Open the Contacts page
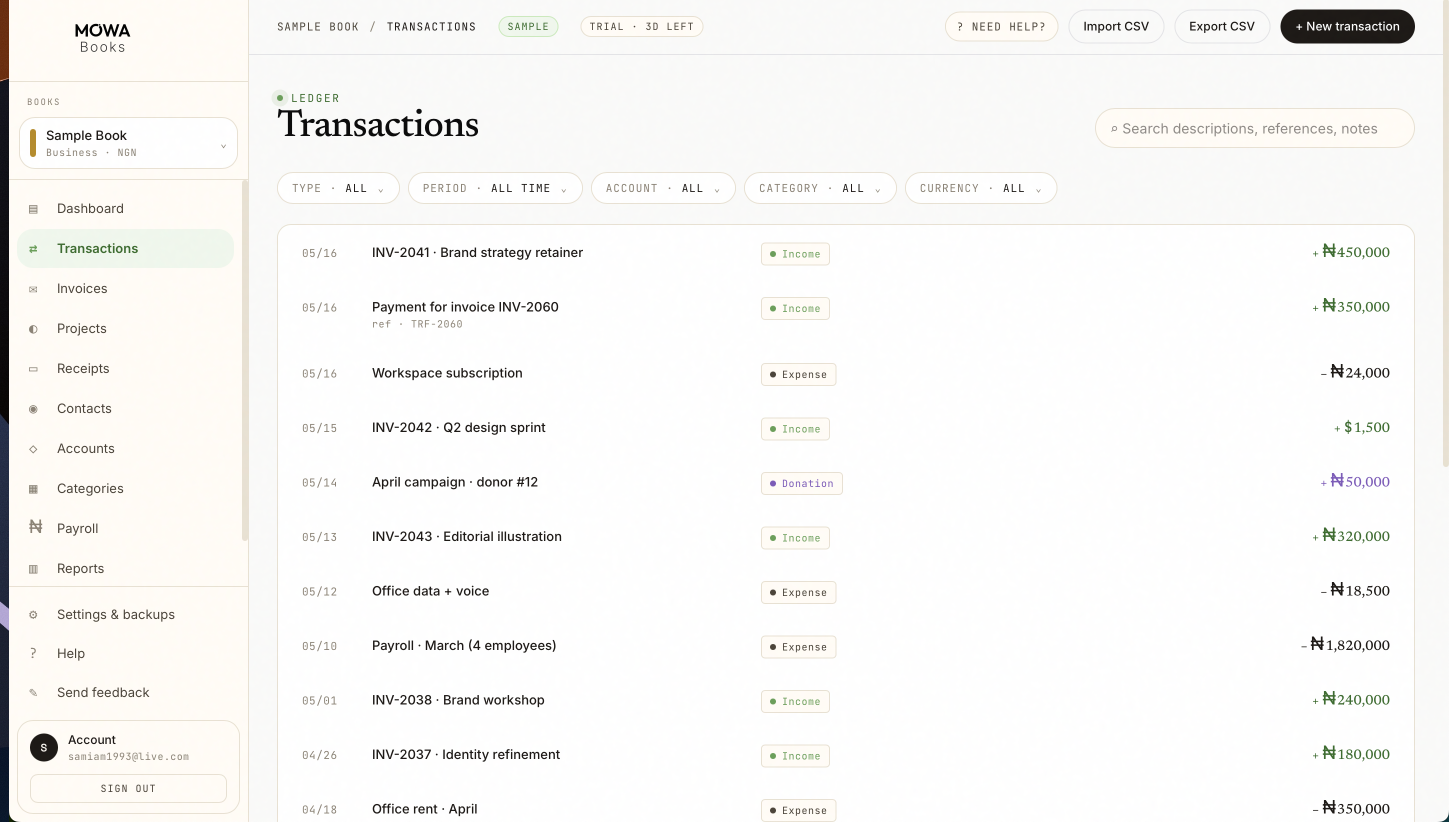The image size is (1449, 822). tap(125, 409)
